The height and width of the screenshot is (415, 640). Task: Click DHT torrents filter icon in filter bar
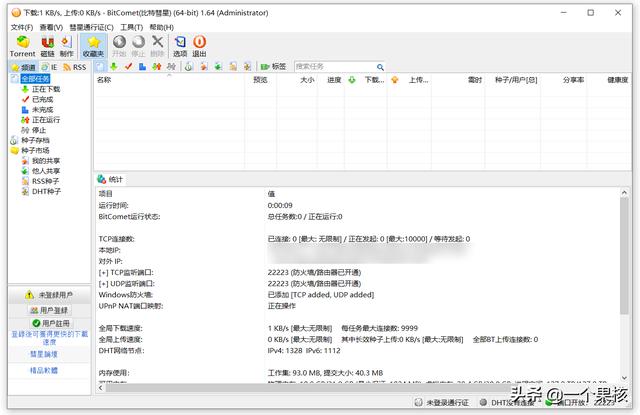click(x=247, y=66)
